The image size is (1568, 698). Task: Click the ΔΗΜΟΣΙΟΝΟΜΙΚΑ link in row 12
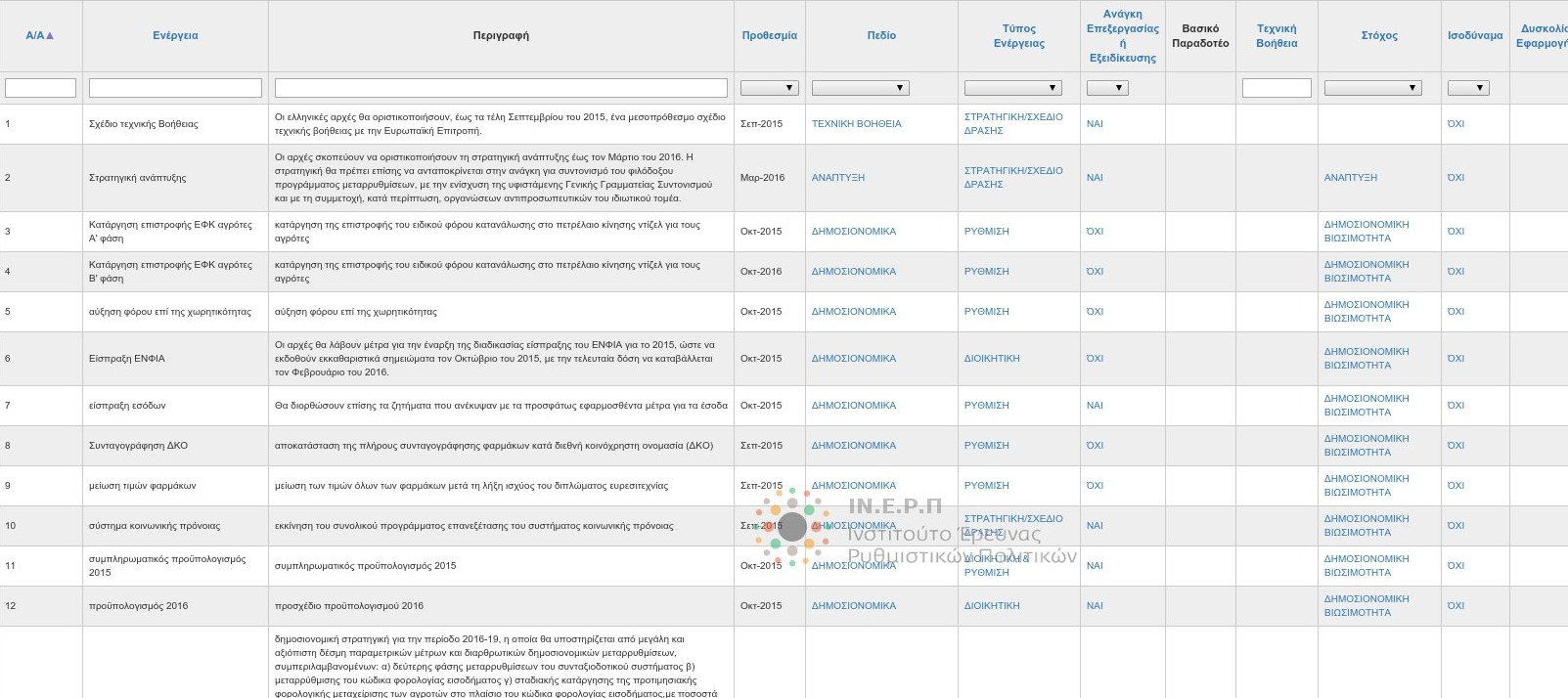pos(854,606)
